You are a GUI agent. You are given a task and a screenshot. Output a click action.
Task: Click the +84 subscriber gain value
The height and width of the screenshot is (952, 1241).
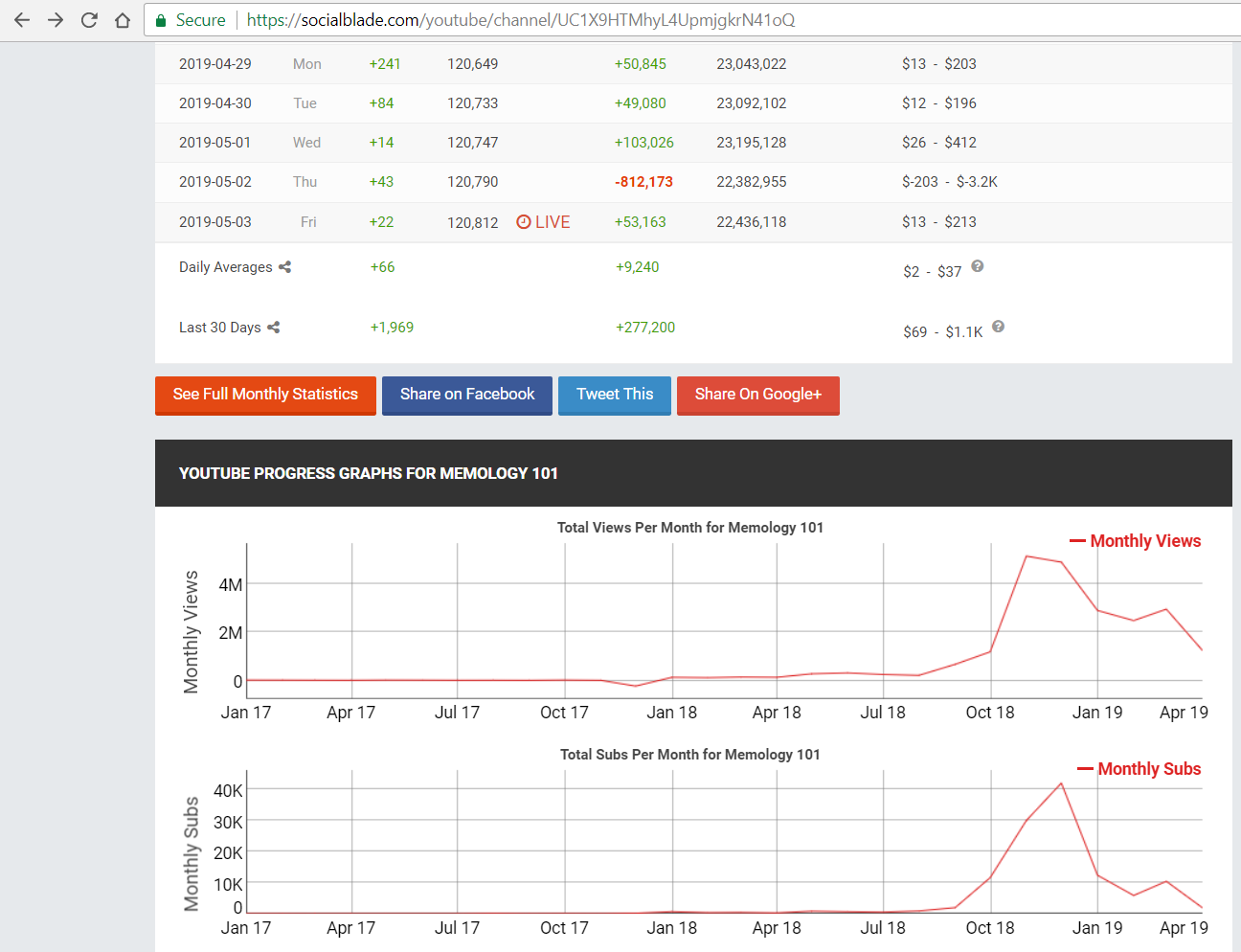[382, 103]
